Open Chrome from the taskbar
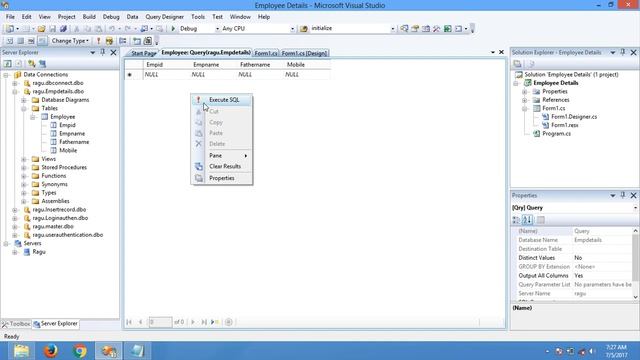 pyautogui.click(x=80, y=351)
